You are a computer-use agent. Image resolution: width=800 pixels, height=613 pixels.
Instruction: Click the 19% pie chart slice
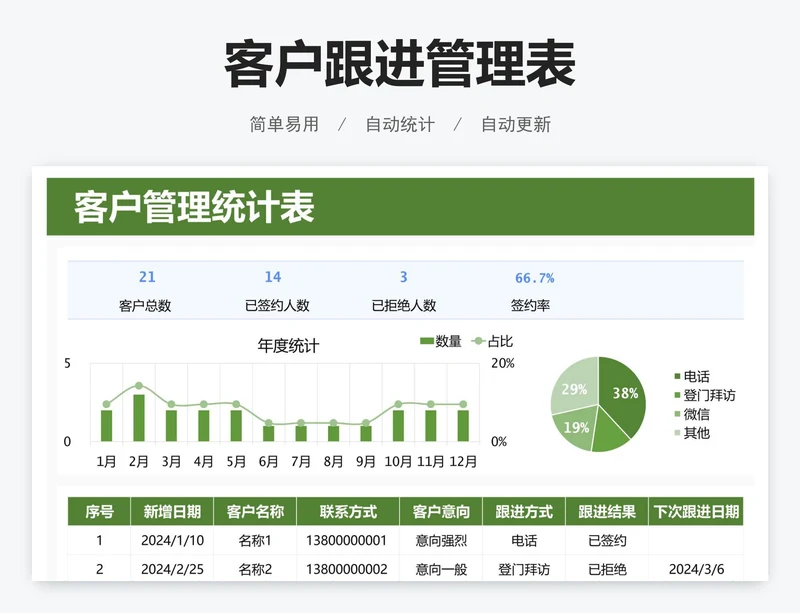coord(576,427)
